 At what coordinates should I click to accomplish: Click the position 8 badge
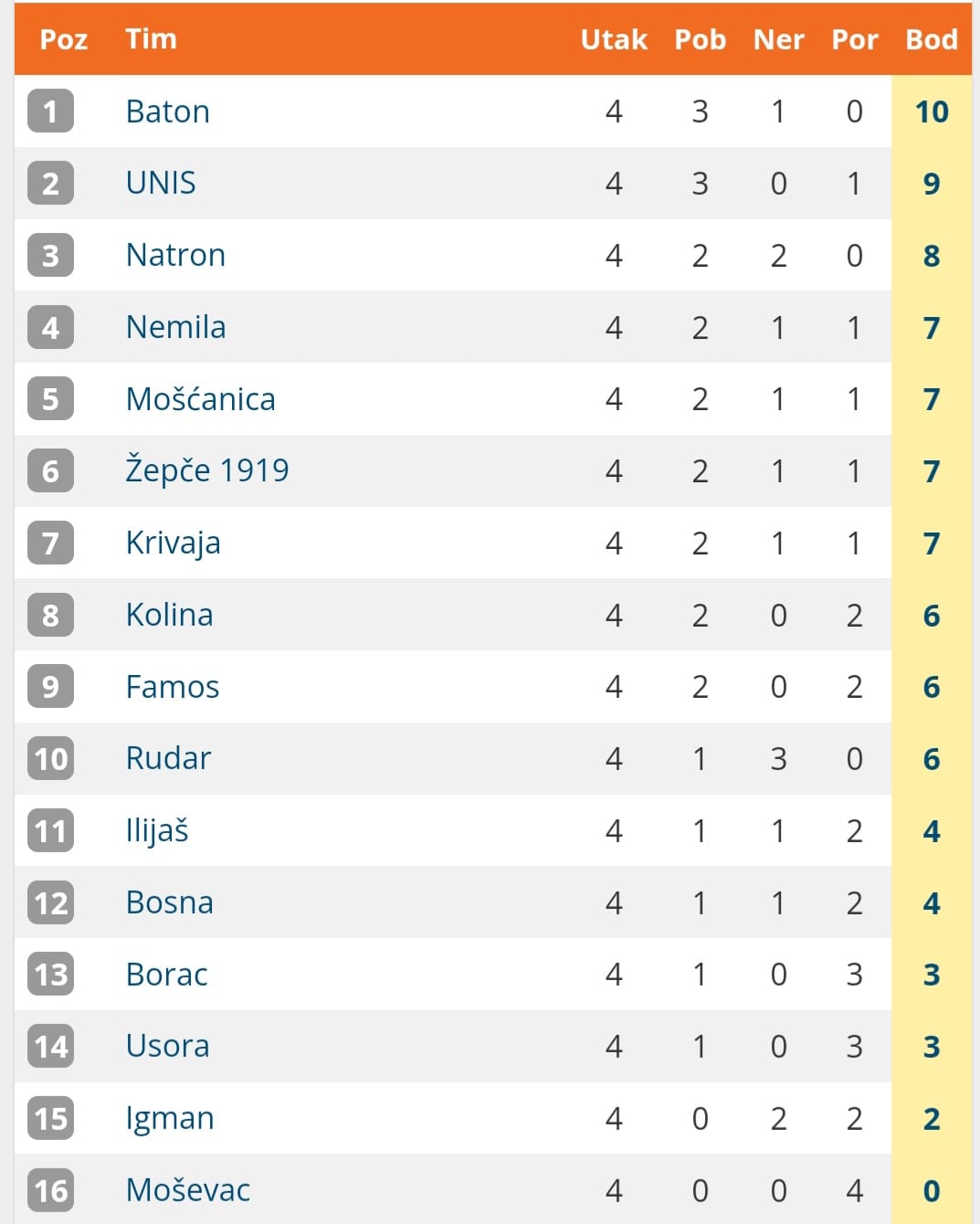pyautogui.click(x=50, y=615)
